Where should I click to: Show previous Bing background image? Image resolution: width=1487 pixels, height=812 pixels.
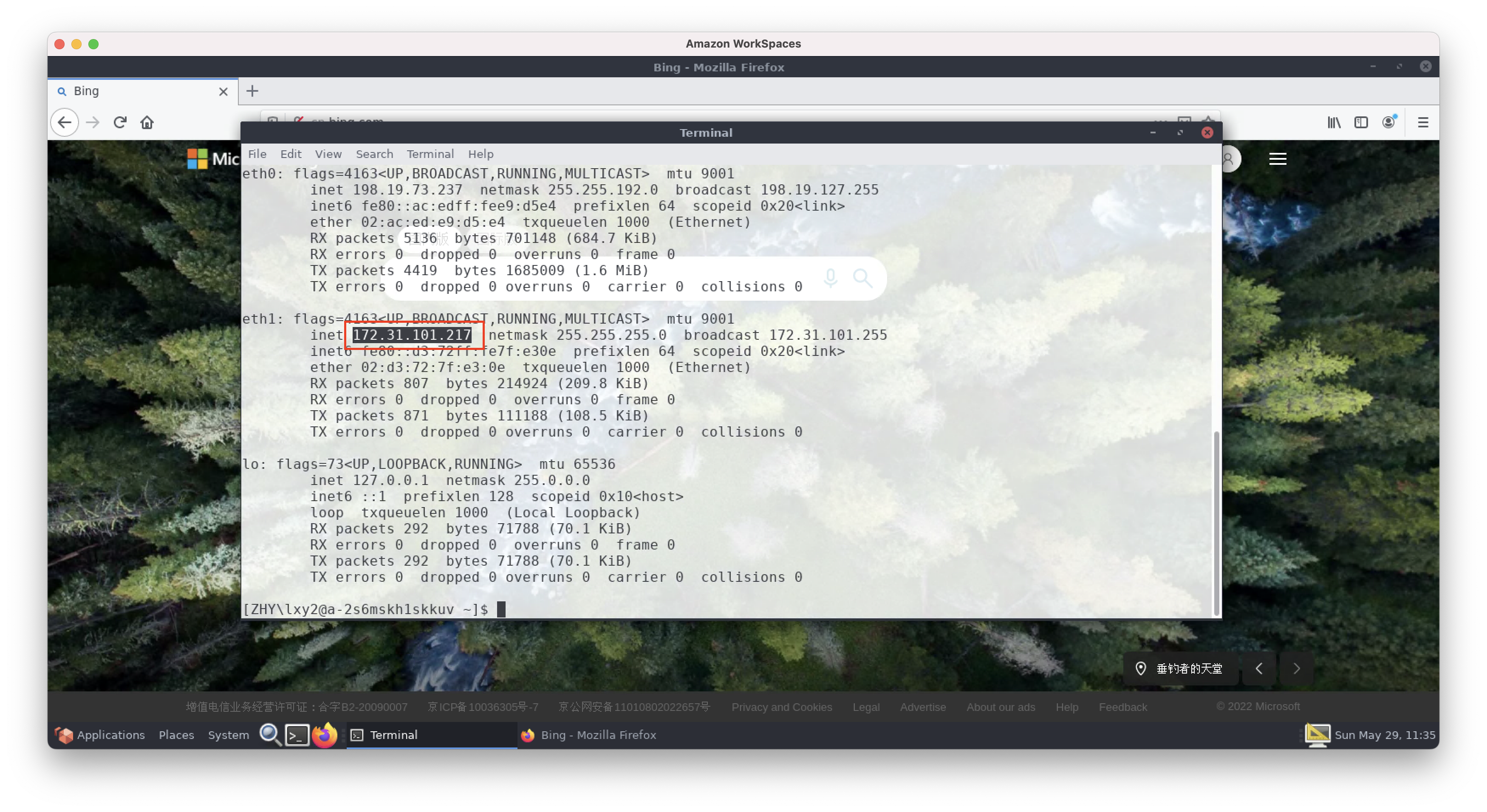pos(1258,668)
